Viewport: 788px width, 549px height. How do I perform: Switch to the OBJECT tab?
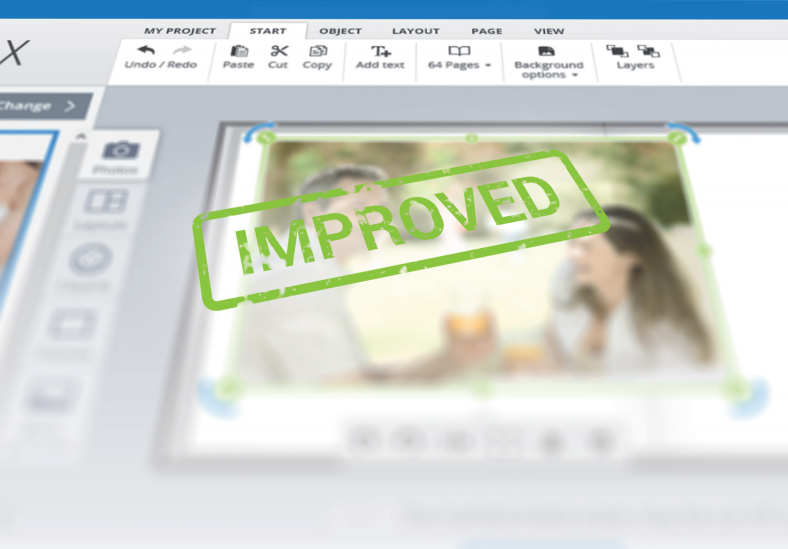point(340,31)
